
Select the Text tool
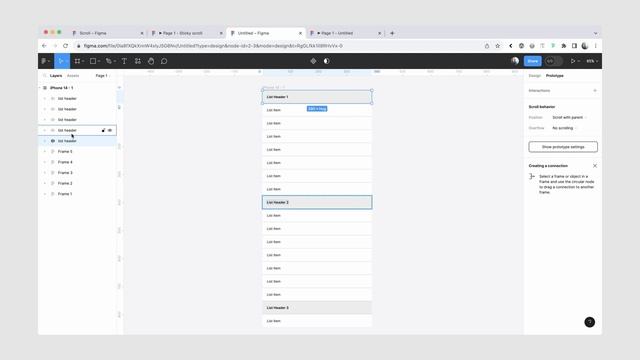[x=124, y=61]
